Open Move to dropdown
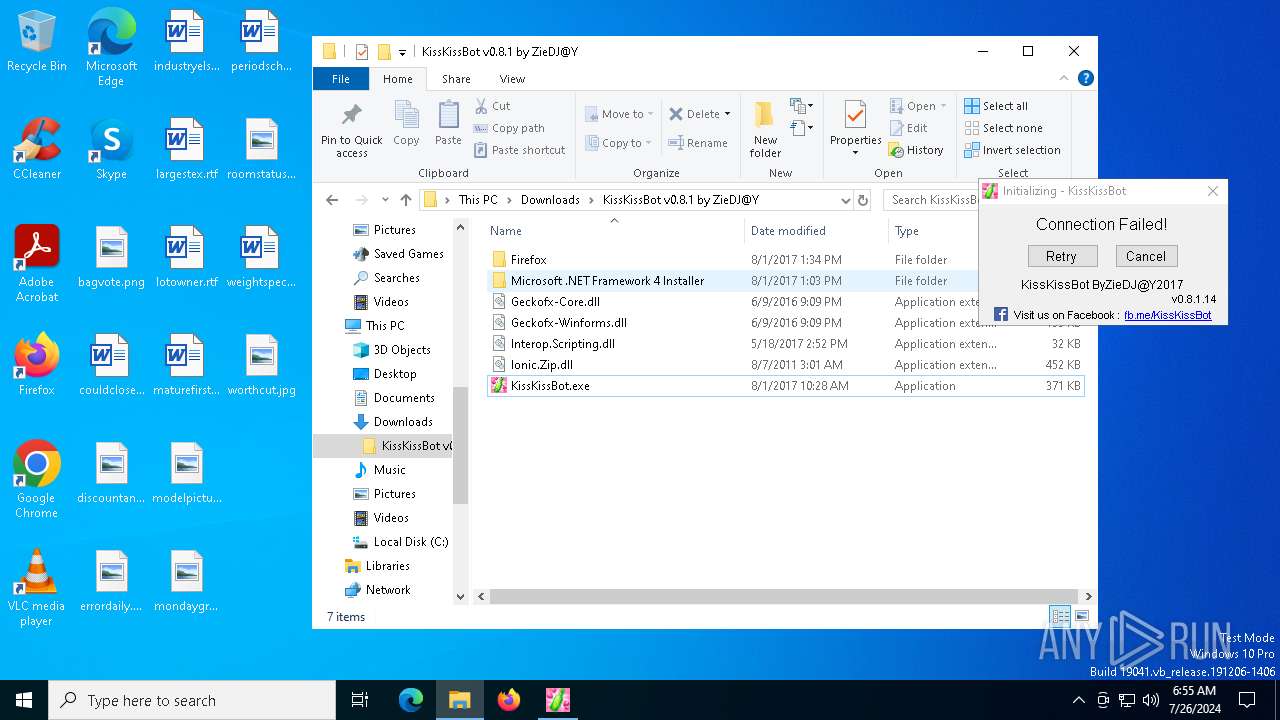1280x720 pixels. [x=619, y=114]
